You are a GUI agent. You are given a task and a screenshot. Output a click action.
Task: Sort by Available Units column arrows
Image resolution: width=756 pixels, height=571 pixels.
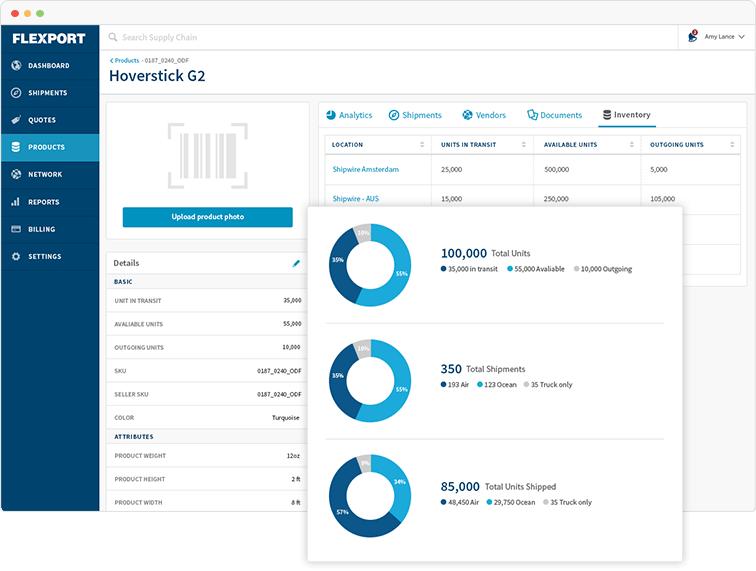click(632, 145)
